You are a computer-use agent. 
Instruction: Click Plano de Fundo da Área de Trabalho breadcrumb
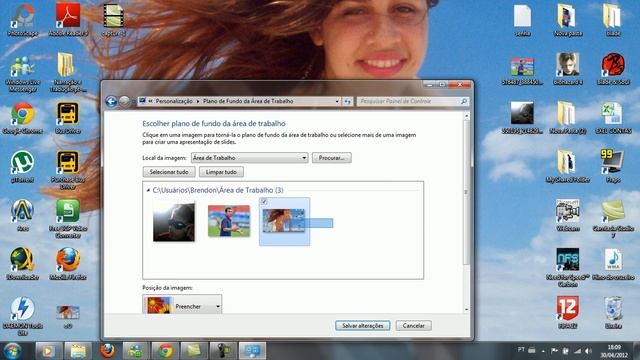(x=248, y=101)
